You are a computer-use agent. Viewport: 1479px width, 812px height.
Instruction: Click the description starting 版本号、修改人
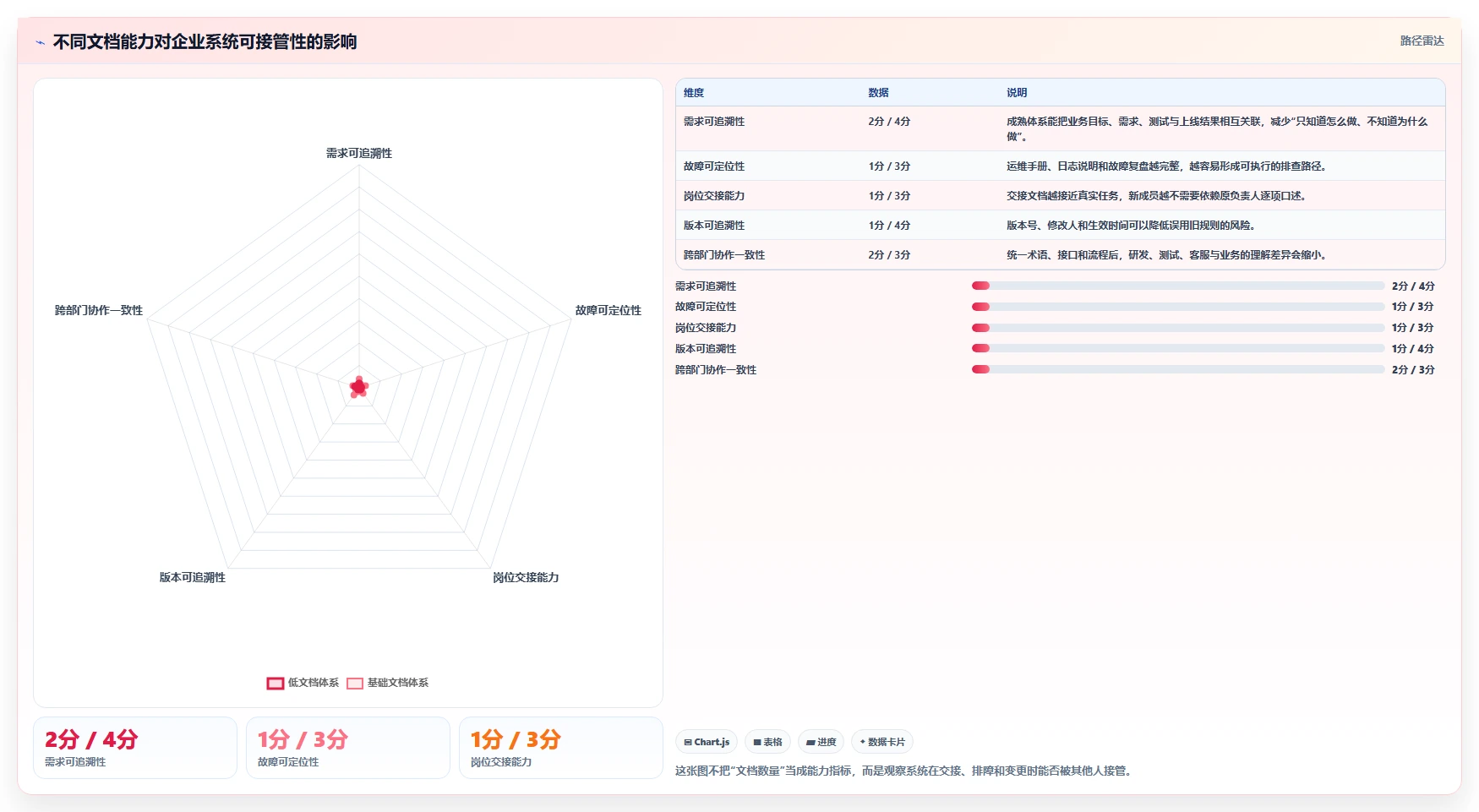coord(1132,226)
